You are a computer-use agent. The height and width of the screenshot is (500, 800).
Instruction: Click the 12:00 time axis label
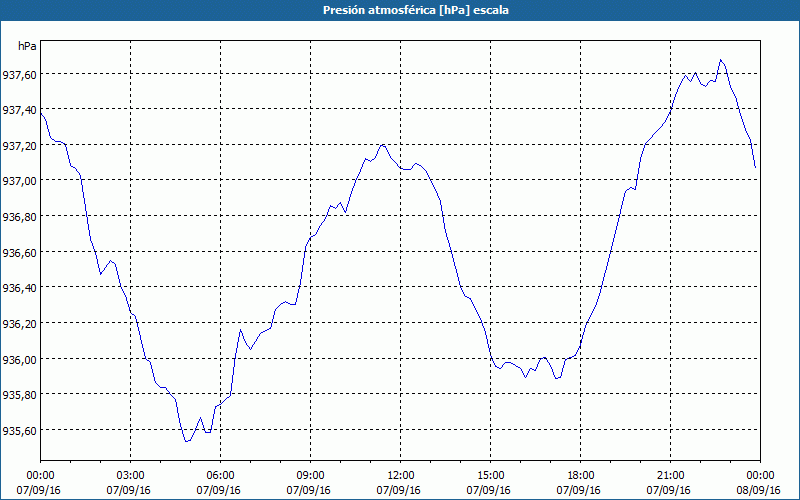[x=401, y=476]
